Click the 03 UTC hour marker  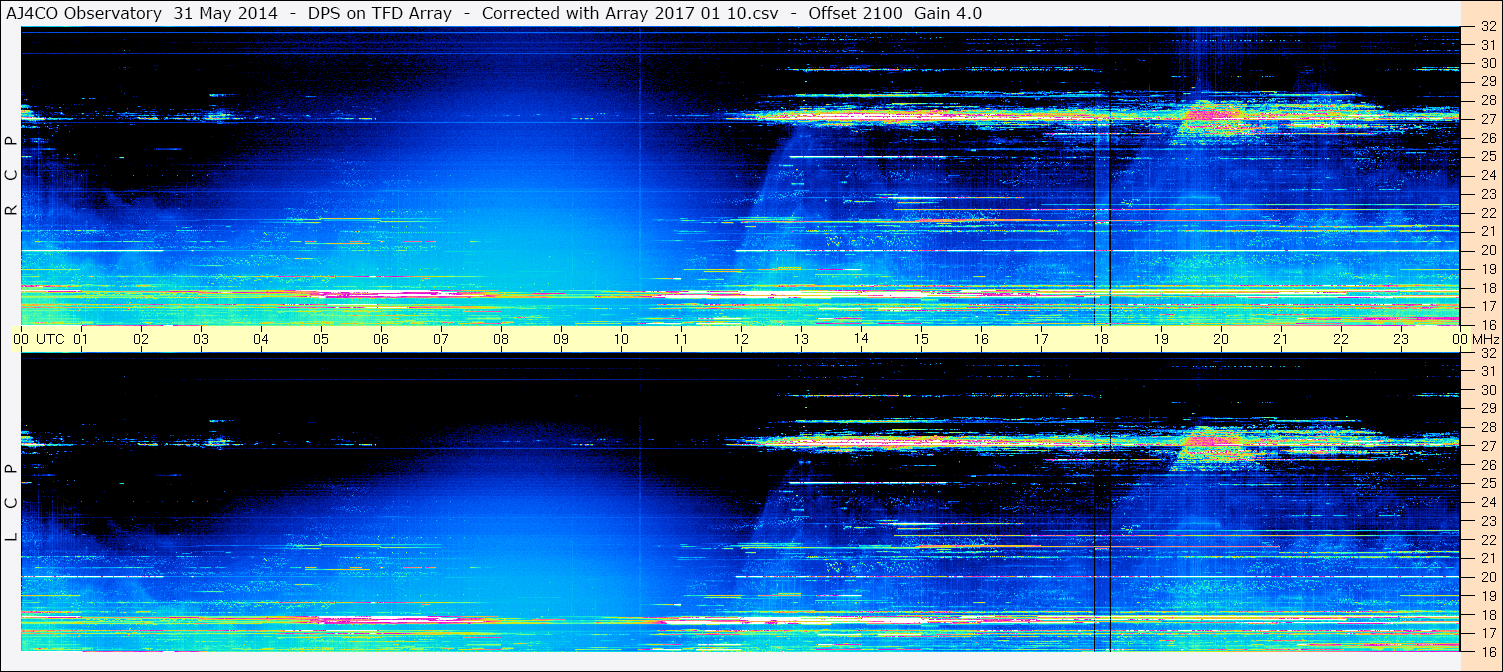coord(201,339)
